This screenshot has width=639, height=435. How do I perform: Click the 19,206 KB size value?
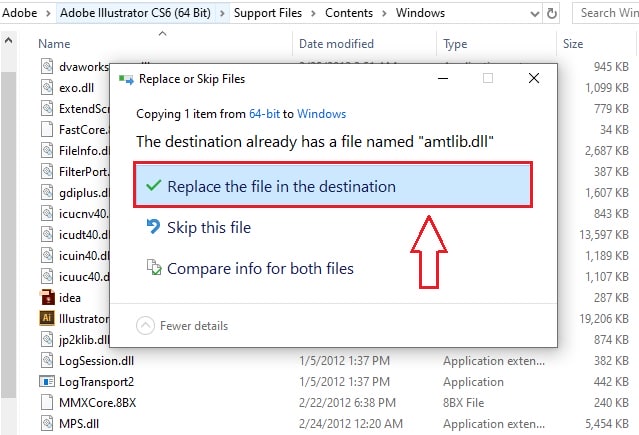point(604,318)
